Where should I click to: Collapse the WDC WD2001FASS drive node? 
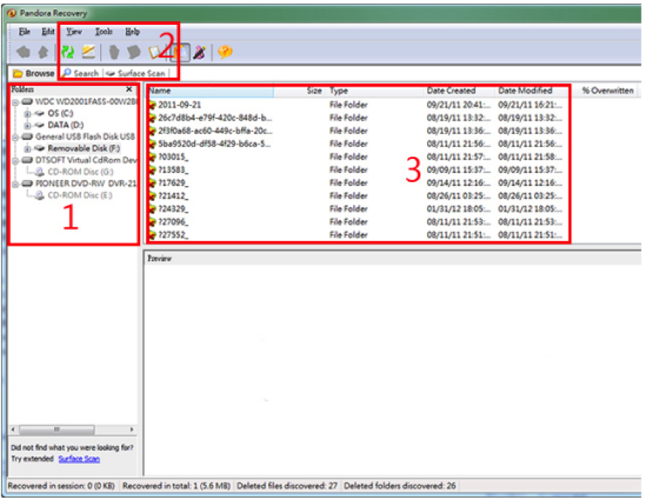tap(15, 102)
